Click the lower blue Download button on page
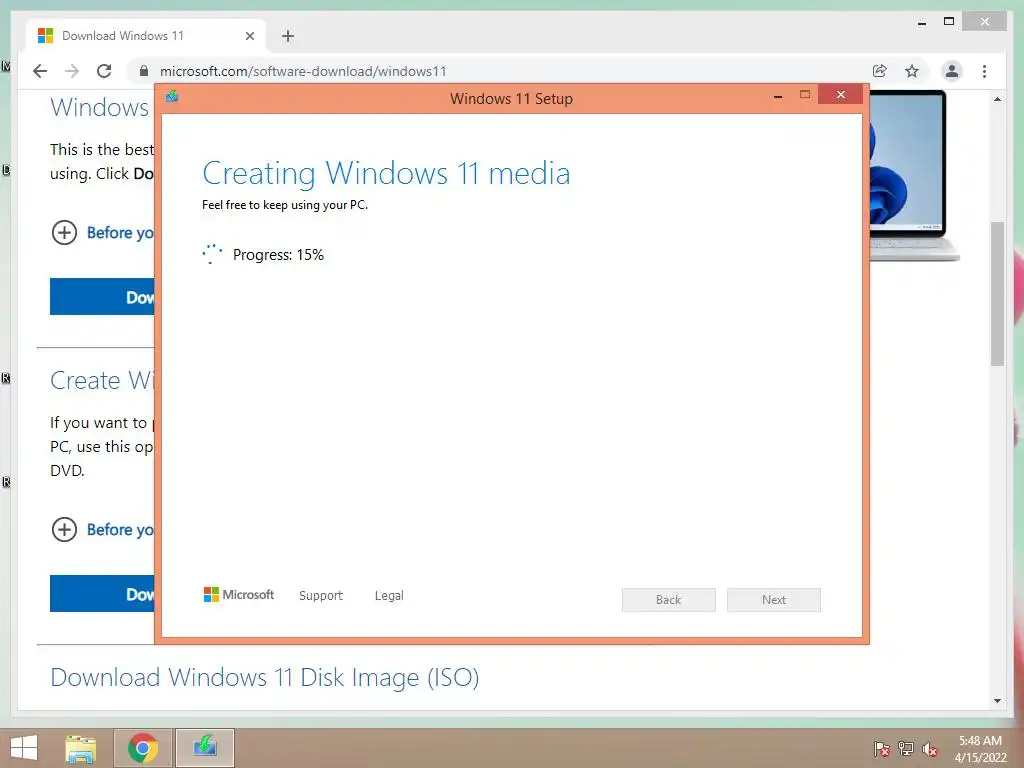This screenshot has width=1024, height=768. [103, 594]
